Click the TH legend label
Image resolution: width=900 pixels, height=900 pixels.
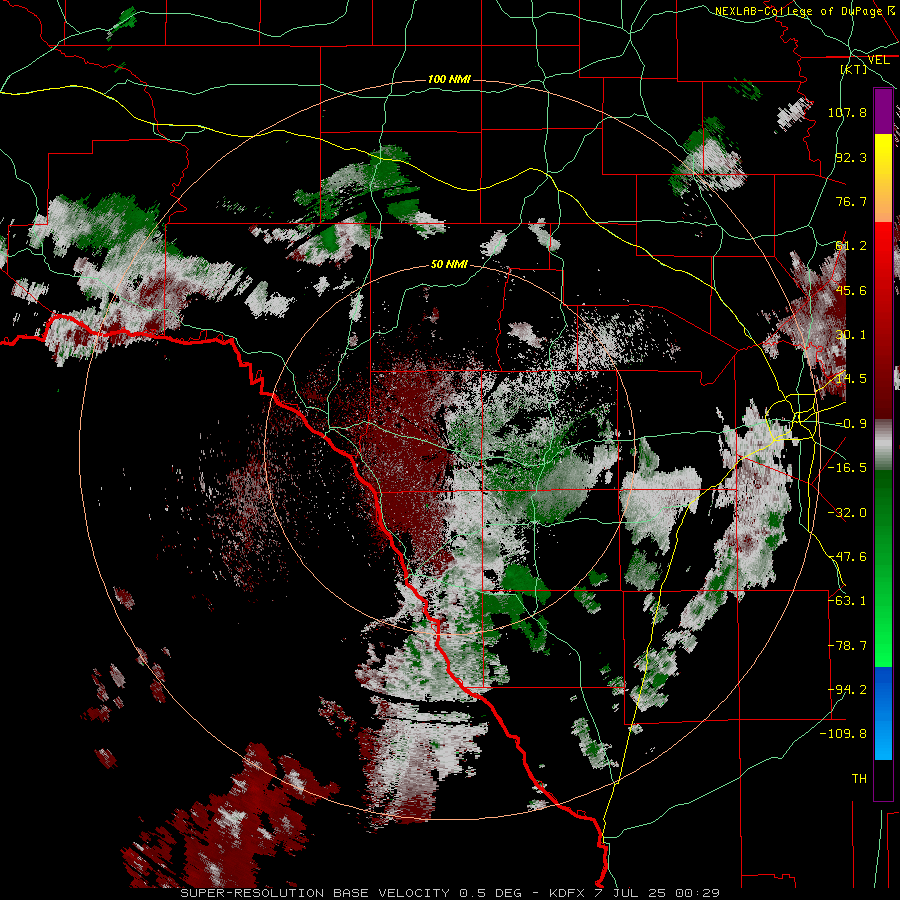click(x=859, y=779)
